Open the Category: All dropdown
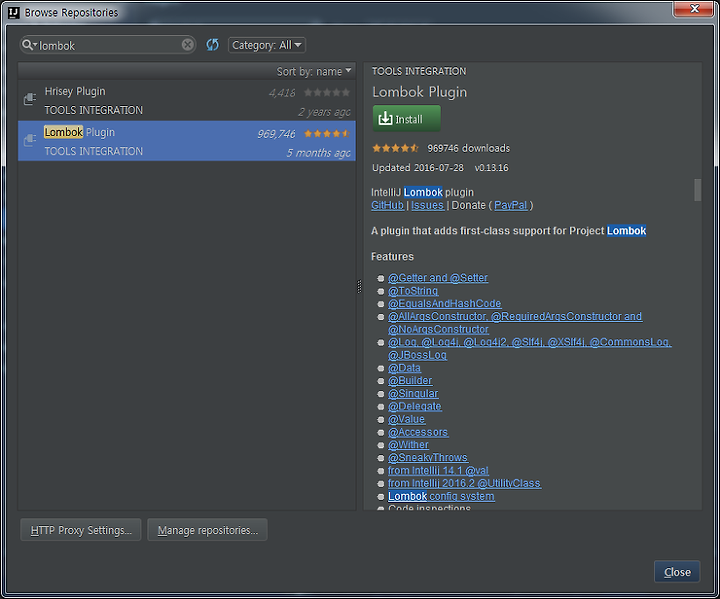 pos(267,45)
